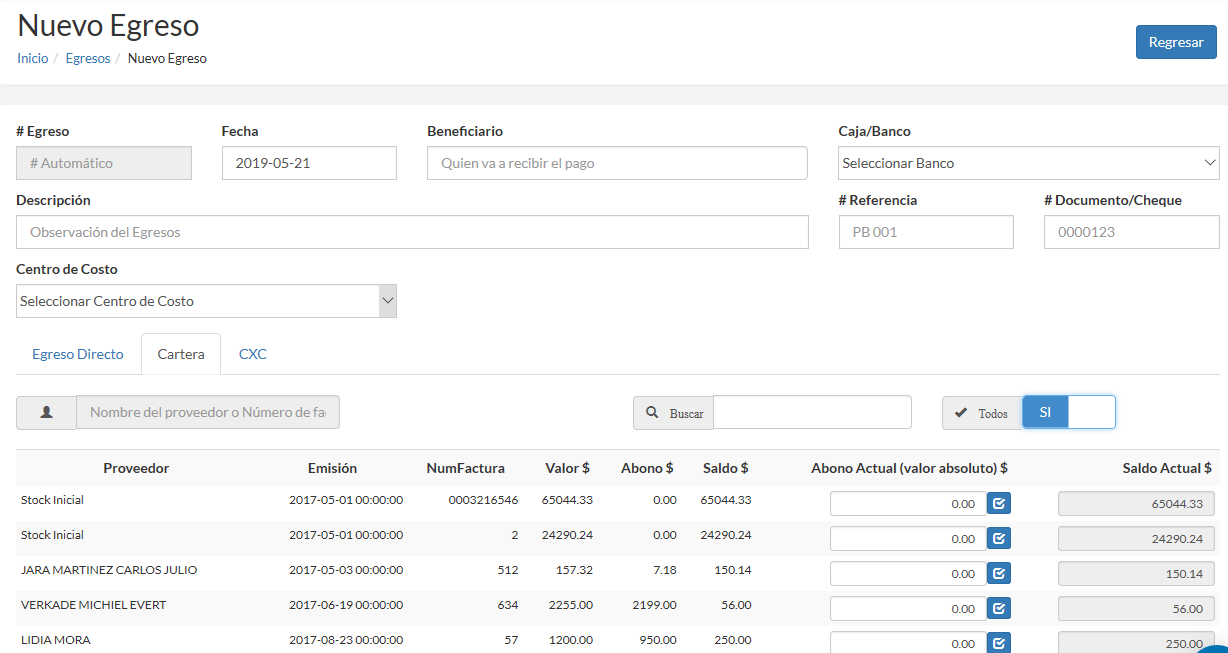
Task: Click the magnifier Buscar icon
Action: 653,412
